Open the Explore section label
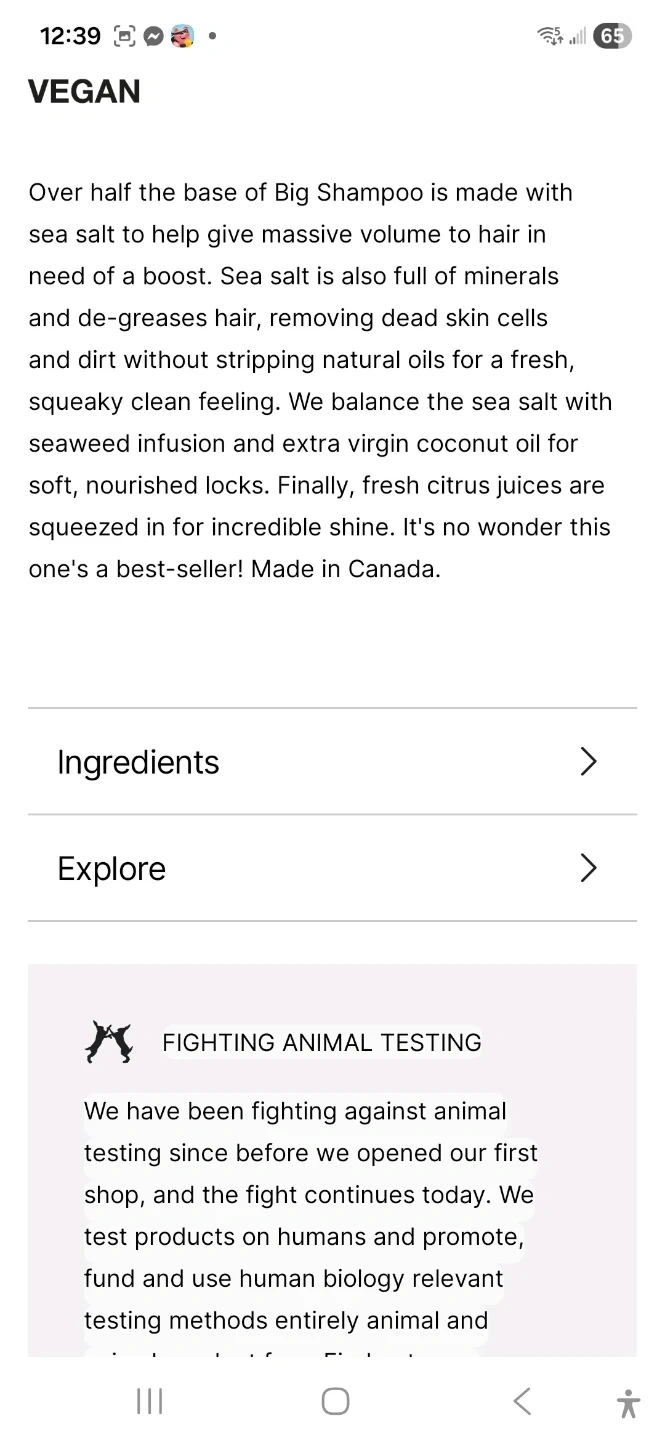The height and width of the screenshot is (1440, 665). [x=111, y=868]
